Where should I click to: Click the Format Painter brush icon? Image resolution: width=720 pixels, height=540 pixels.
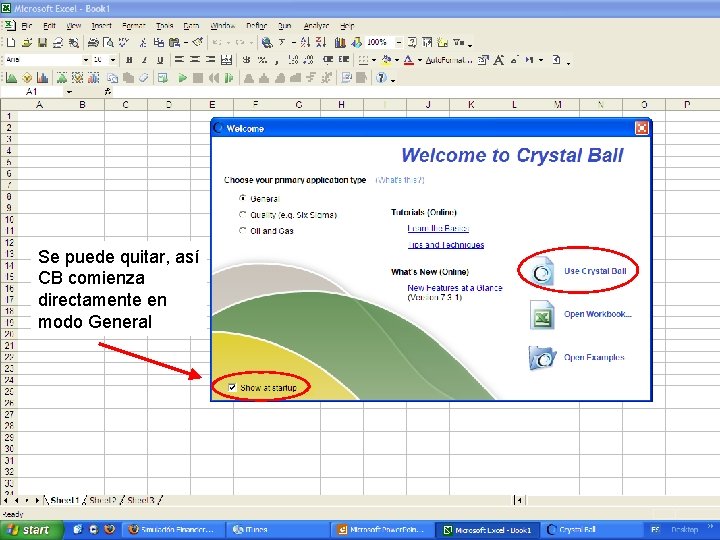(198, 43)
